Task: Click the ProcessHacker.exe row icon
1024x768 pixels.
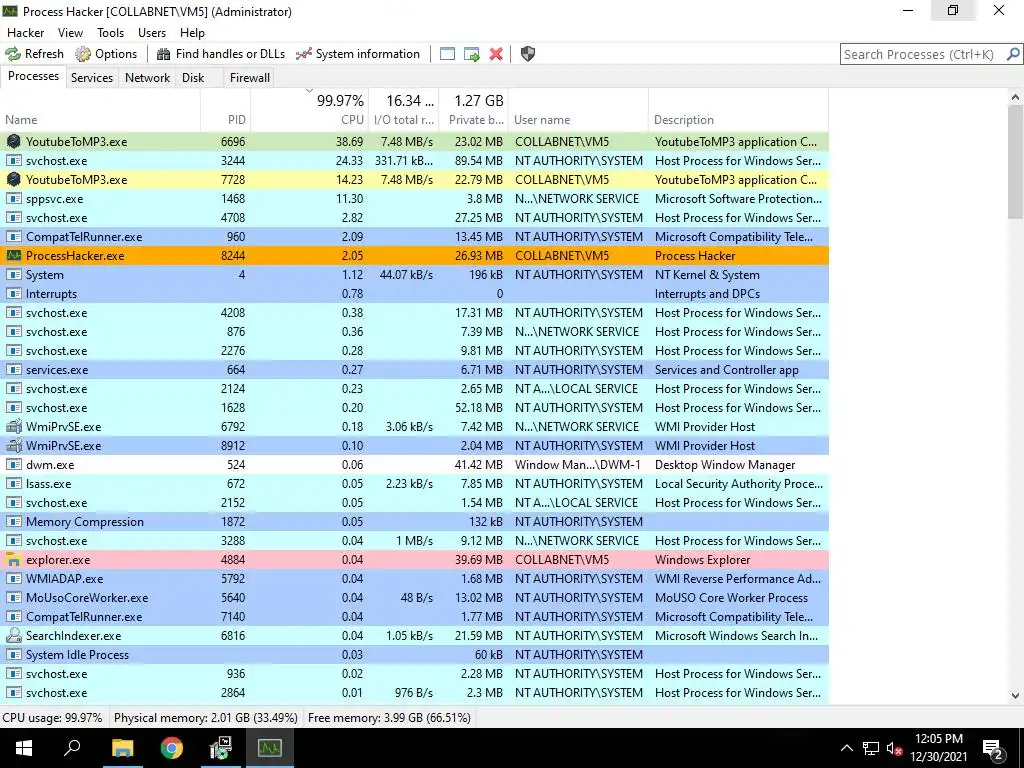Action: [13, 255]
